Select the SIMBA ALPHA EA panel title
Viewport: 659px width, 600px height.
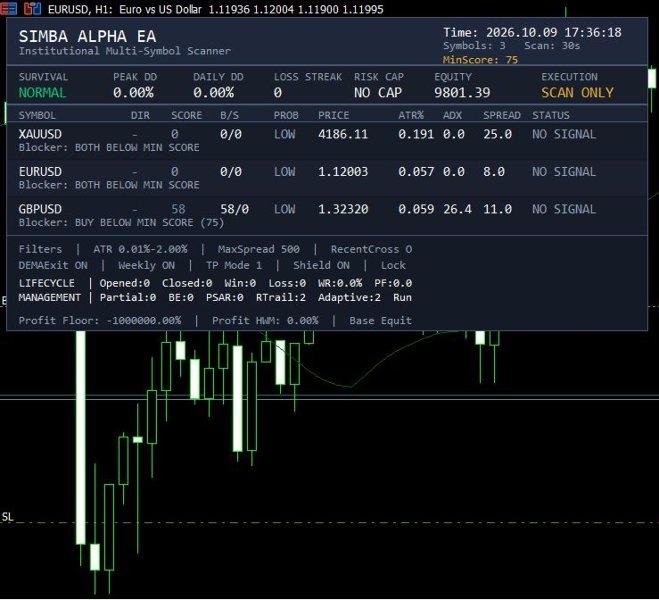tap(87, 37)
